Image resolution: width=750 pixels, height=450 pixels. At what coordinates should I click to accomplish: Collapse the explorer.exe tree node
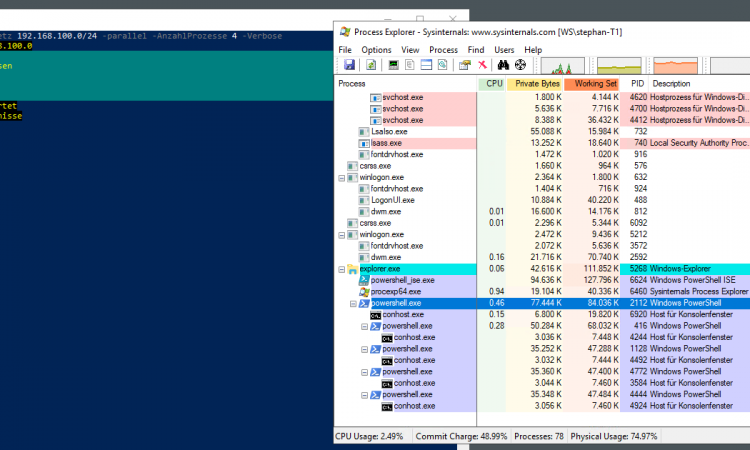pyautogui.click(x=342, y=269)
